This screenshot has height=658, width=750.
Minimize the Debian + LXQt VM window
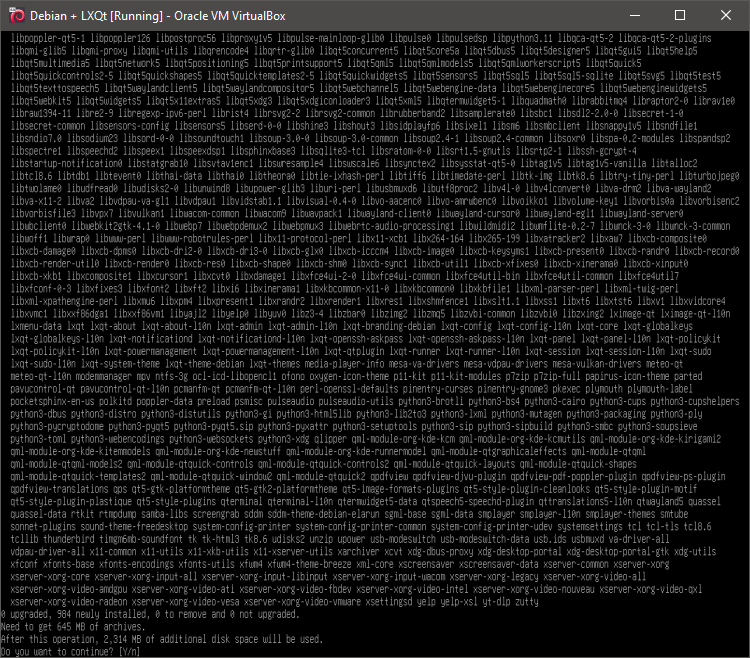point(635,16)
